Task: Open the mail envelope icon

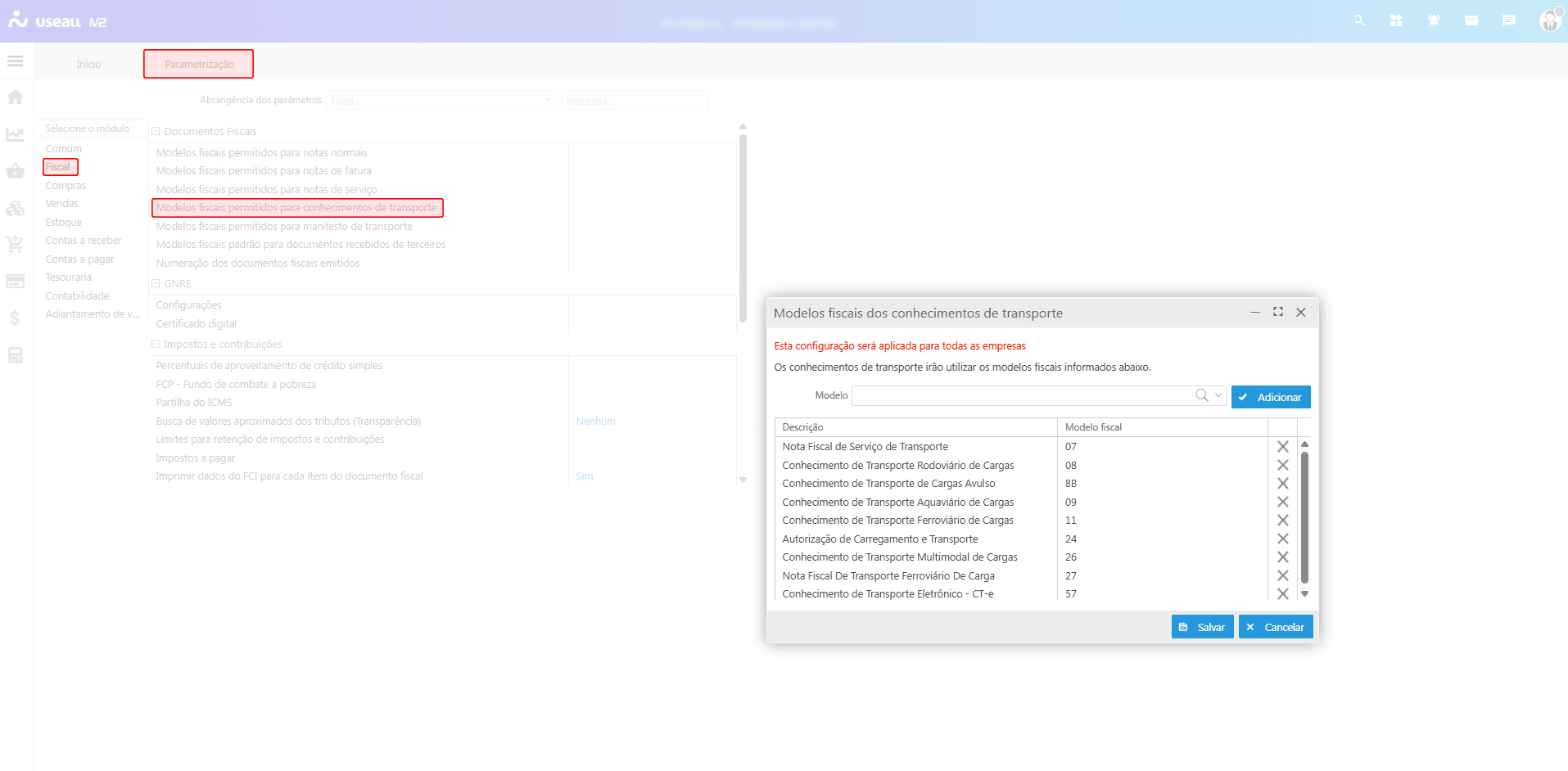Action: [1471, 20]
